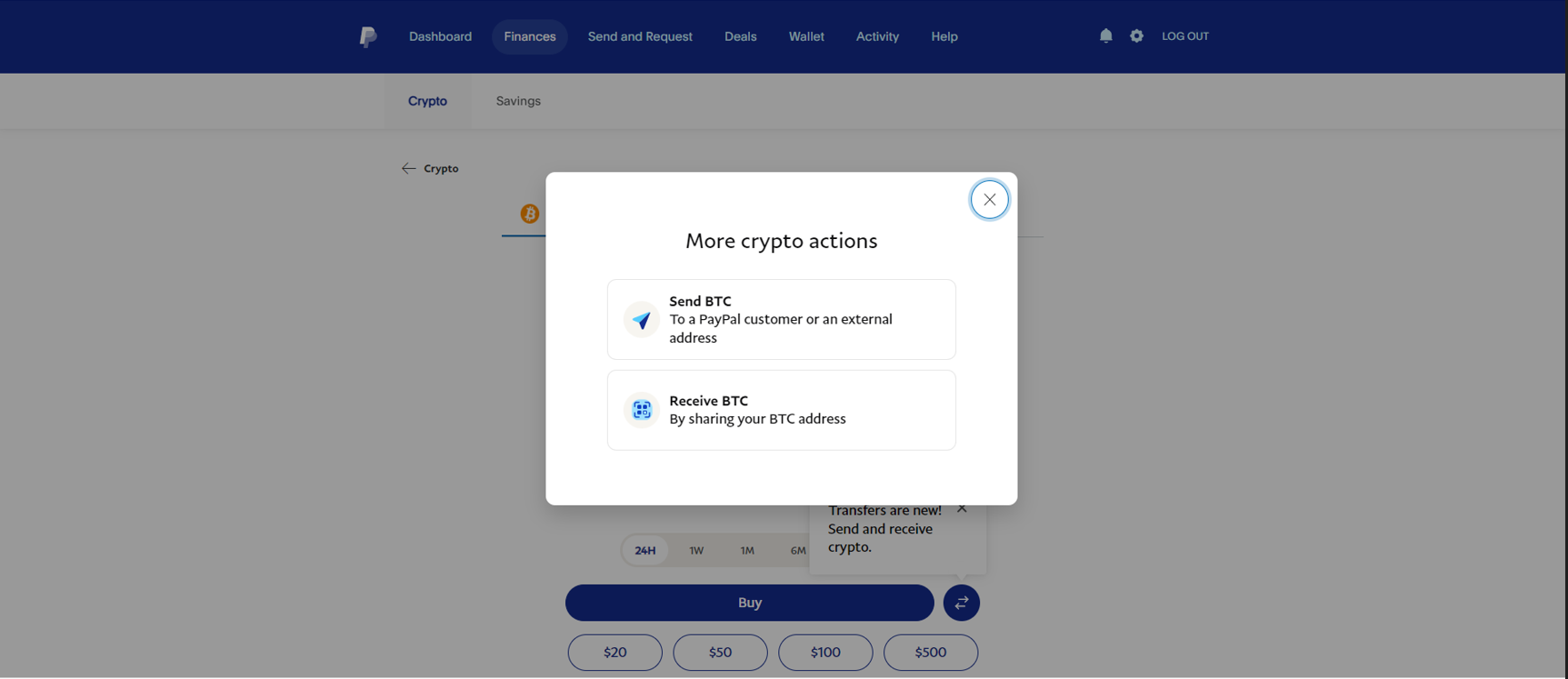1568x679 pixels.
Task: Select the 6M chart range
Action: point(797,550)
